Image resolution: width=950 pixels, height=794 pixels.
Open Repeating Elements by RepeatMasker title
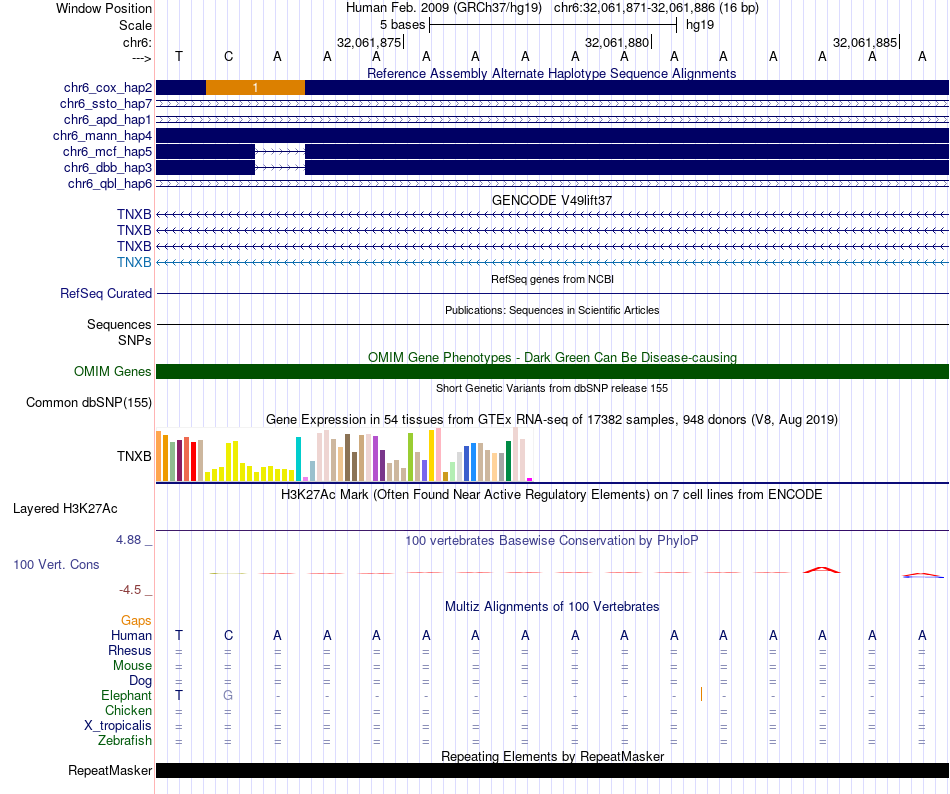pos(553,756)
